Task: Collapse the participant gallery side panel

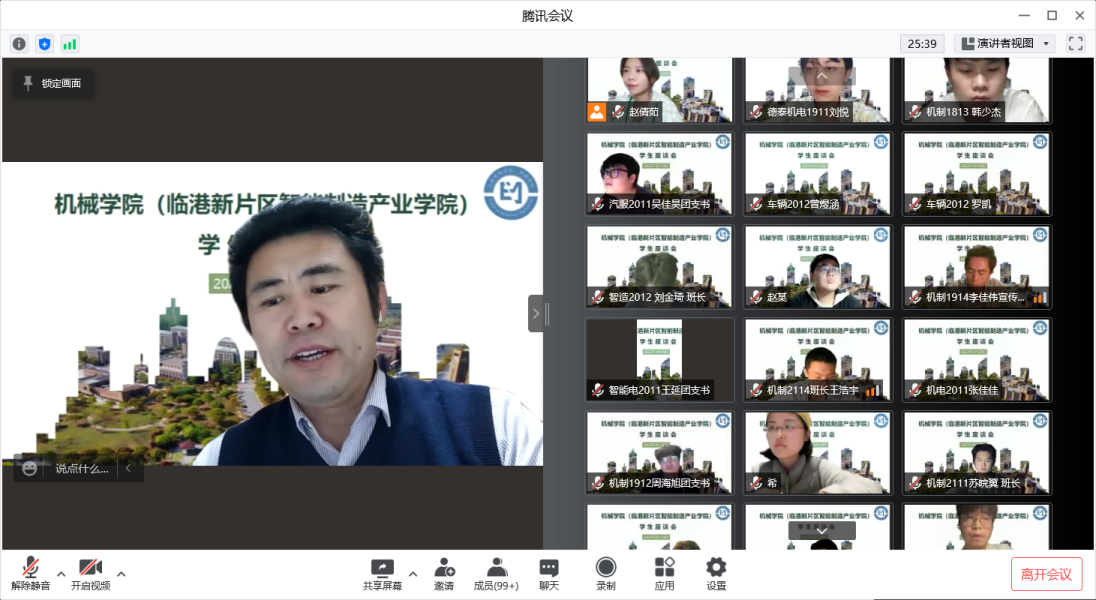Action: 536,313
